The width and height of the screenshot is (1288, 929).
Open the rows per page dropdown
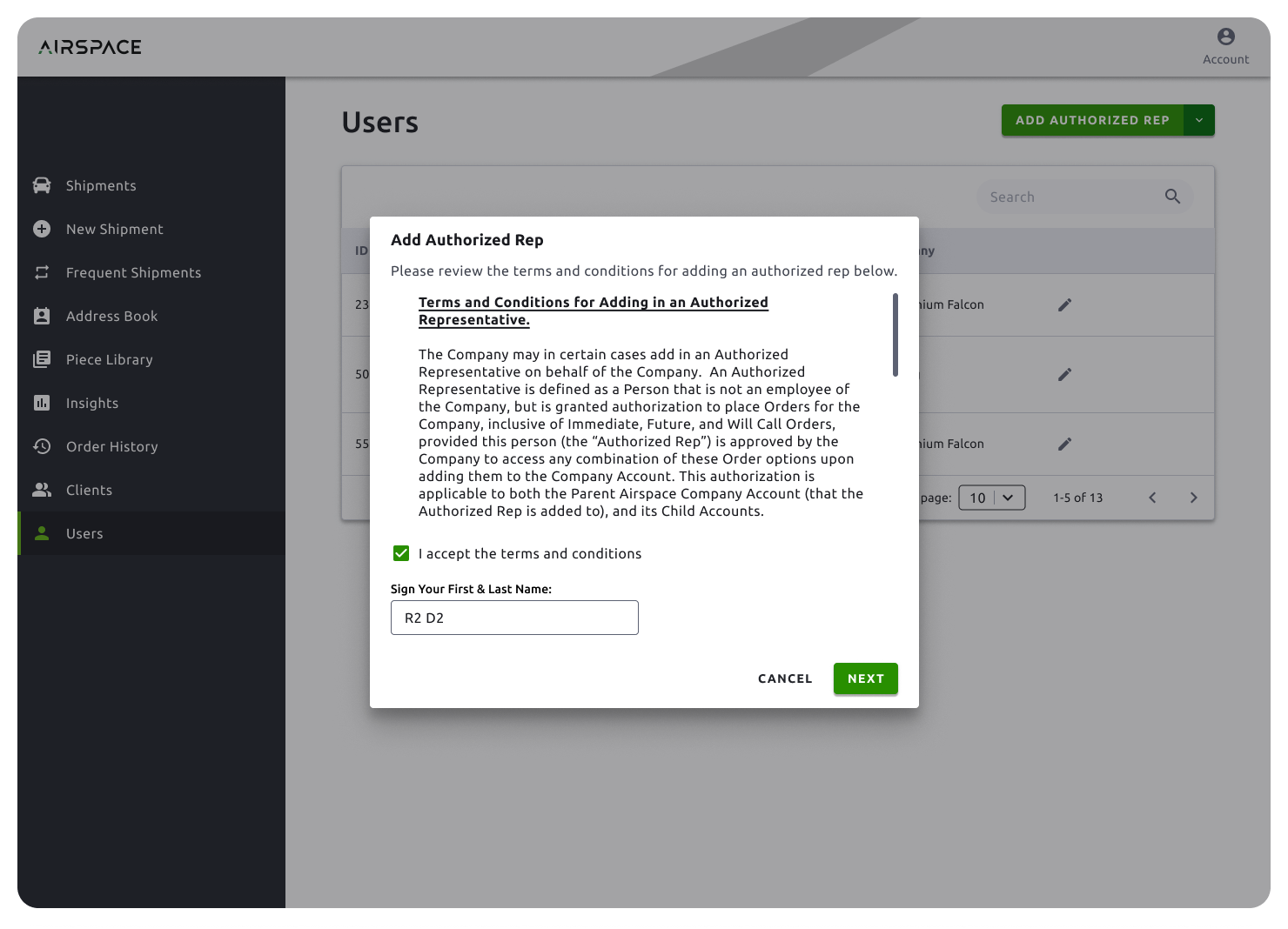(992, 498)
